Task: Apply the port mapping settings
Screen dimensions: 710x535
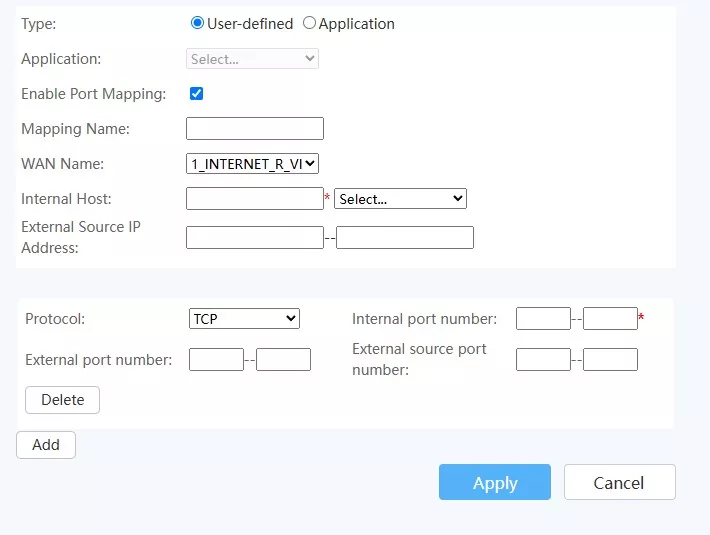Action: coord(495,482)
